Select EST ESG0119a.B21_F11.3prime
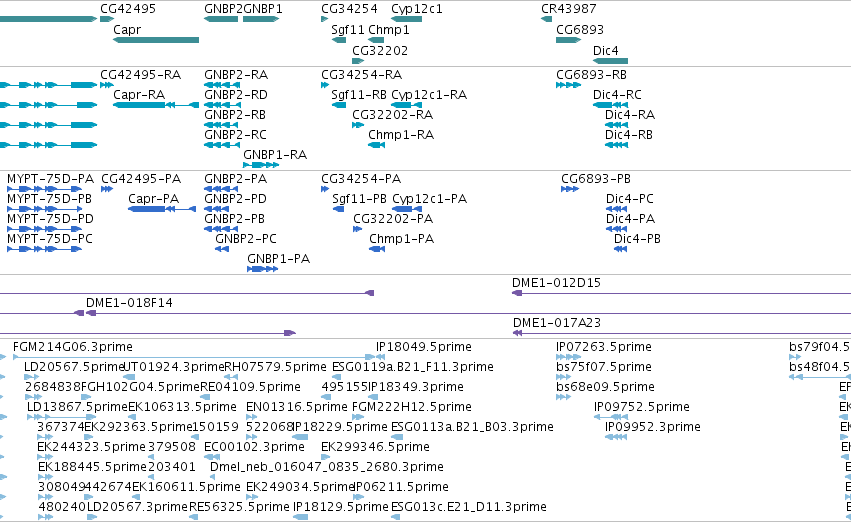851x522 pixels. click(413, 367)
